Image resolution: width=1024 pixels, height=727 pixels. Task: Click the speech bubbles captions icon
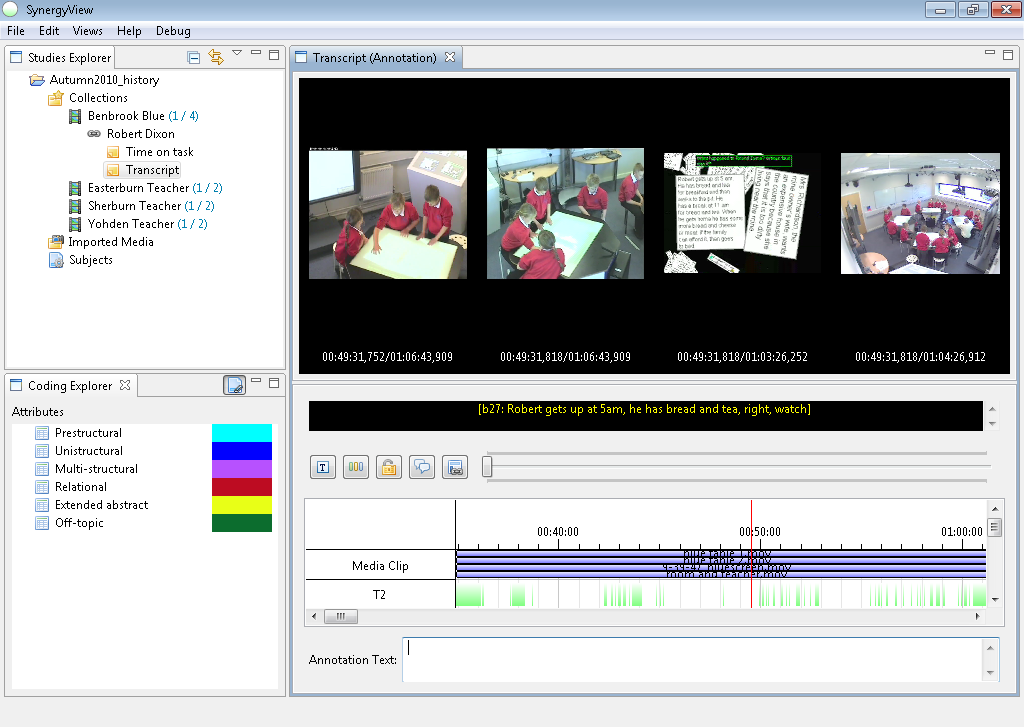tap(422, 467)
